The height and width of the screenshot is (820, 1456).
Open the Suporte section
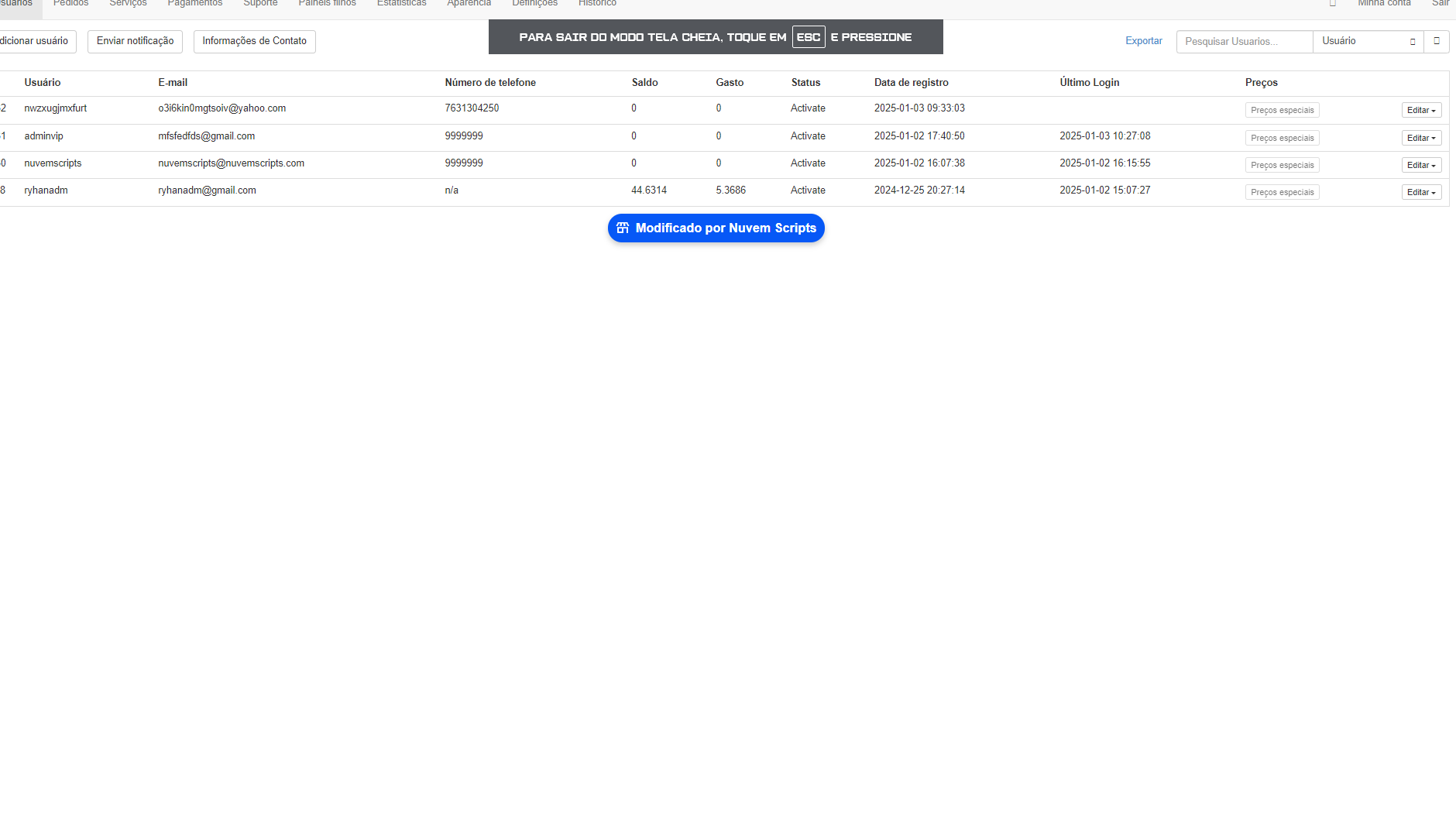(x=260, y=4)
